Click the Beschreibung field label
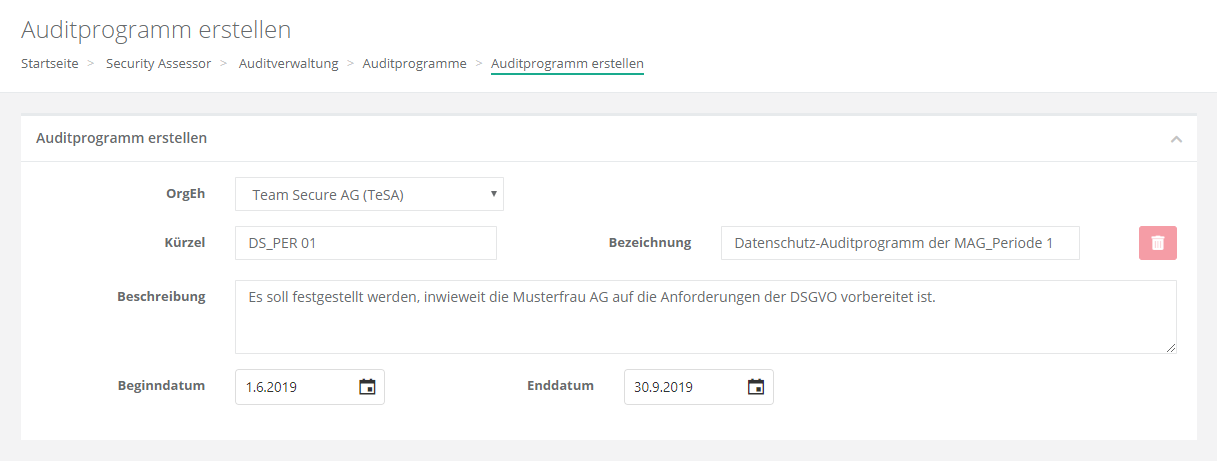This screenshot has width=1217, height=461. (x=161, y=297)
